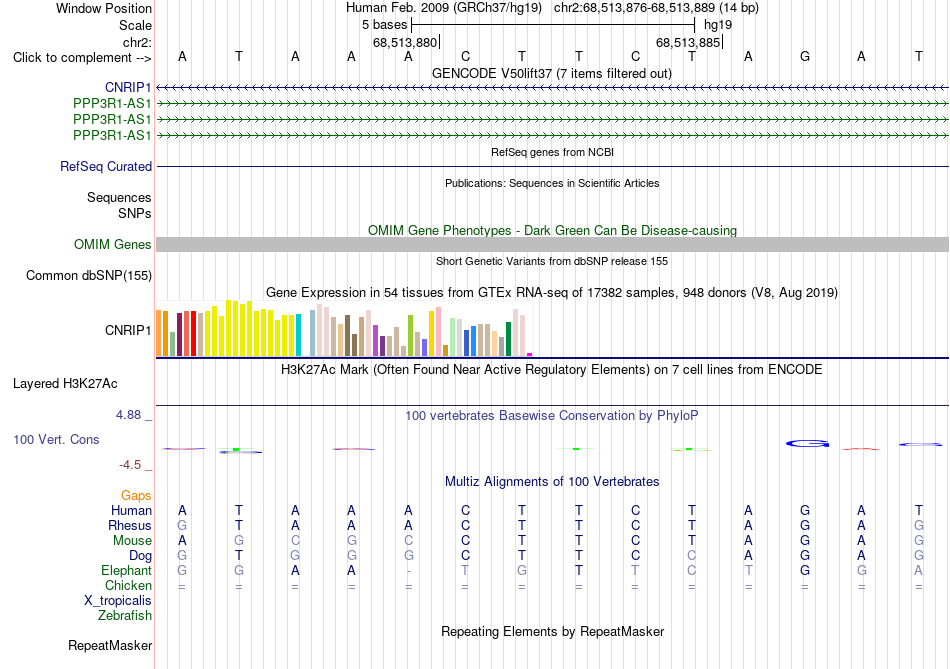
Task: Click the GTEx Gene Expression track title
Action: coord(552,293)
